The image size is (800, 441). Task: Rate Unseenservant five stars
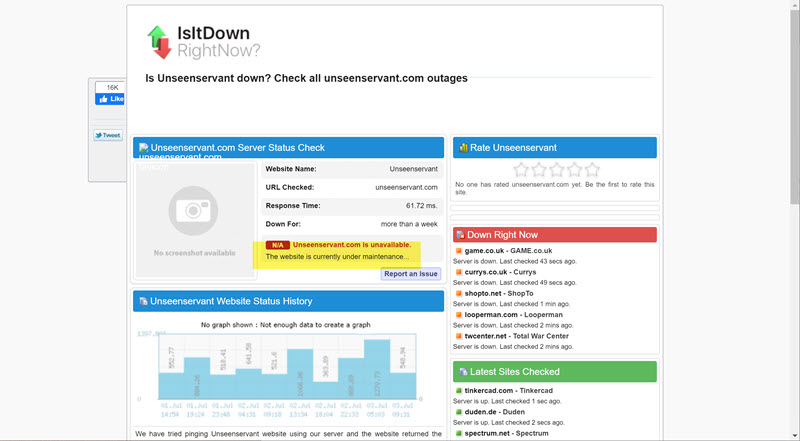click(x=592, y=169)
